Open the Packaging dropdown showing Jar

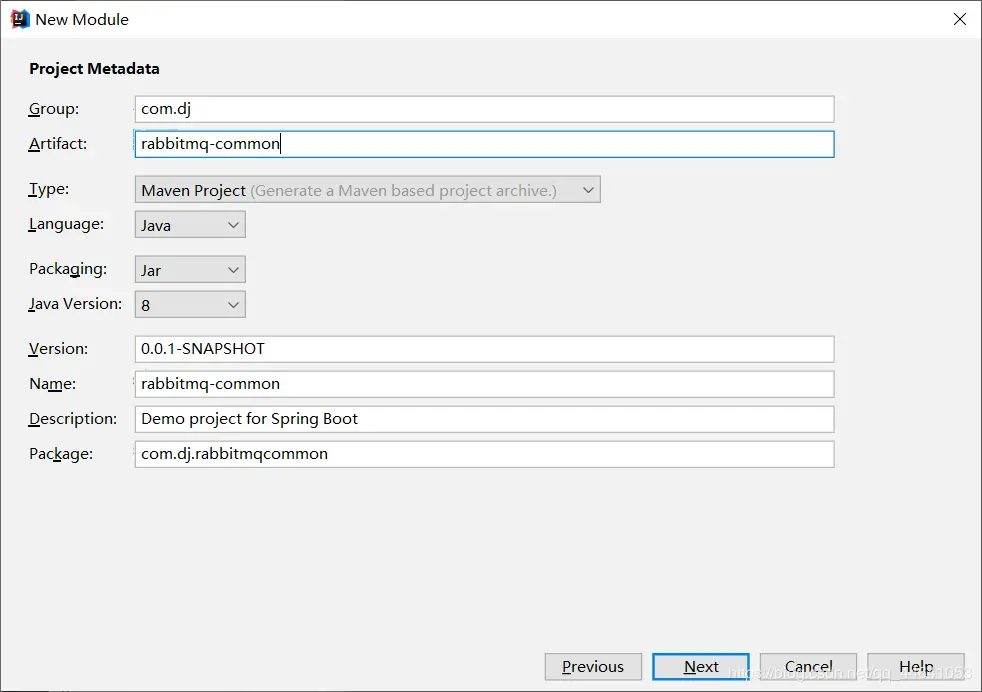click(x=190, y=270)
